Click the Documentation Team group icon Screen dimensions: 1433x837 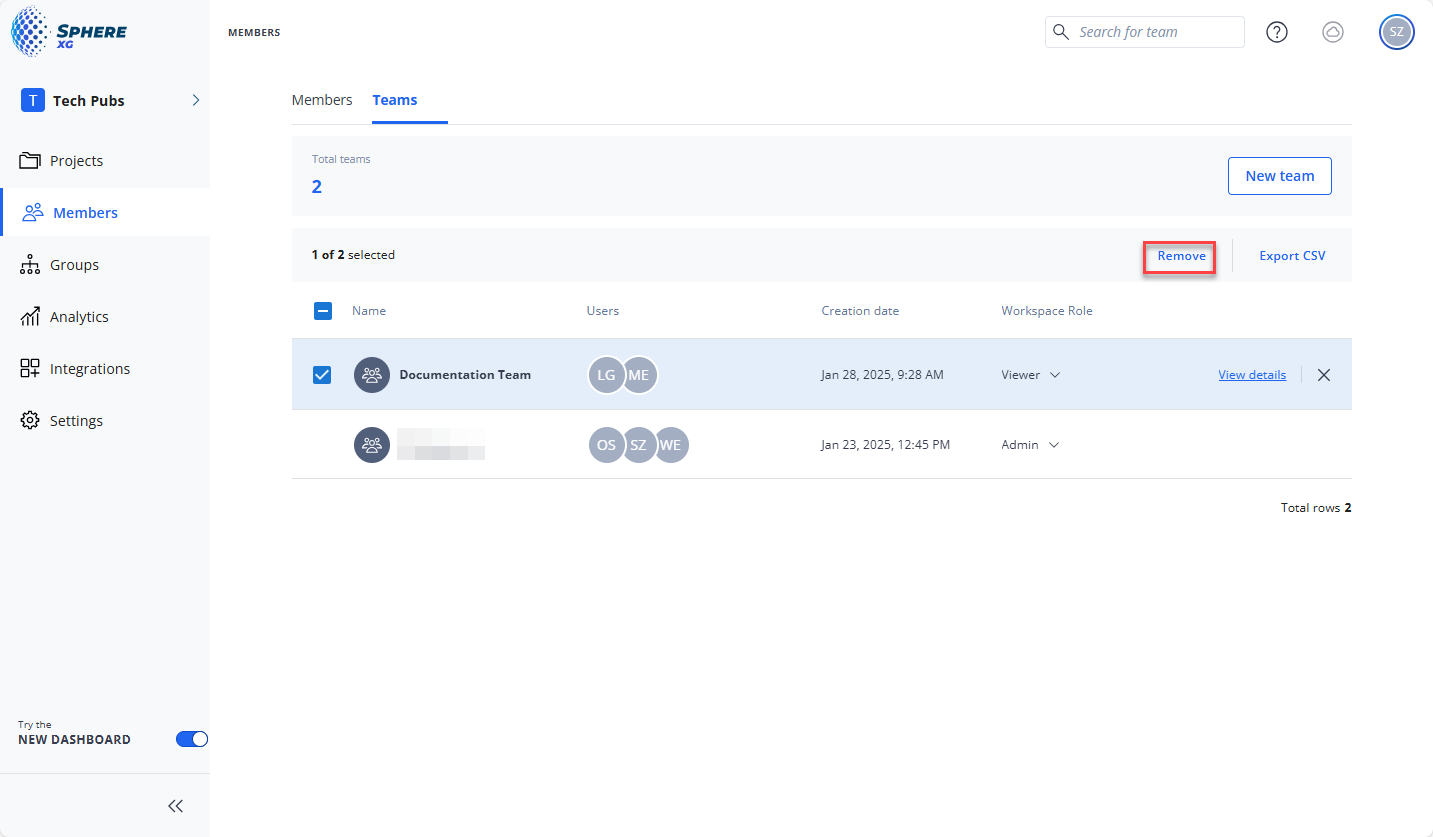tap(372, 375)
